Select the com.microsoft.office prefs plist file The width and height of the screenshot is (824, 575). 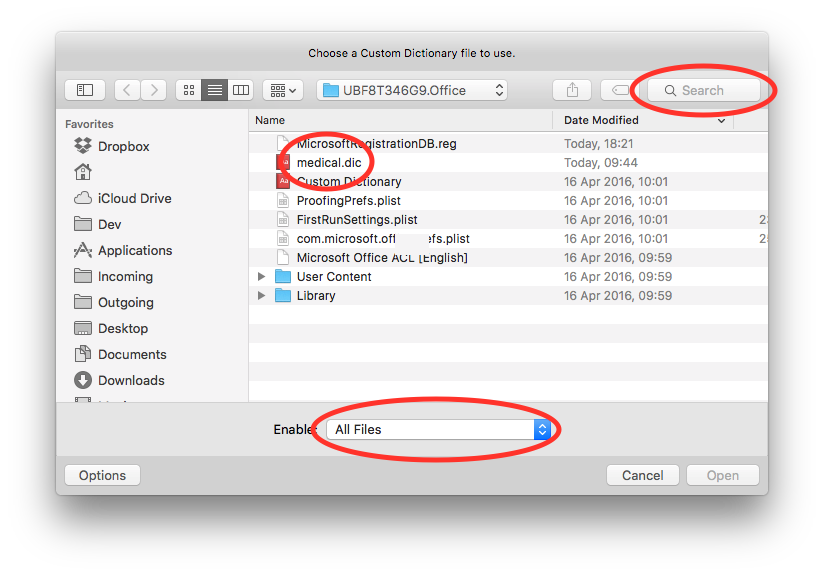tap(508, 239)
